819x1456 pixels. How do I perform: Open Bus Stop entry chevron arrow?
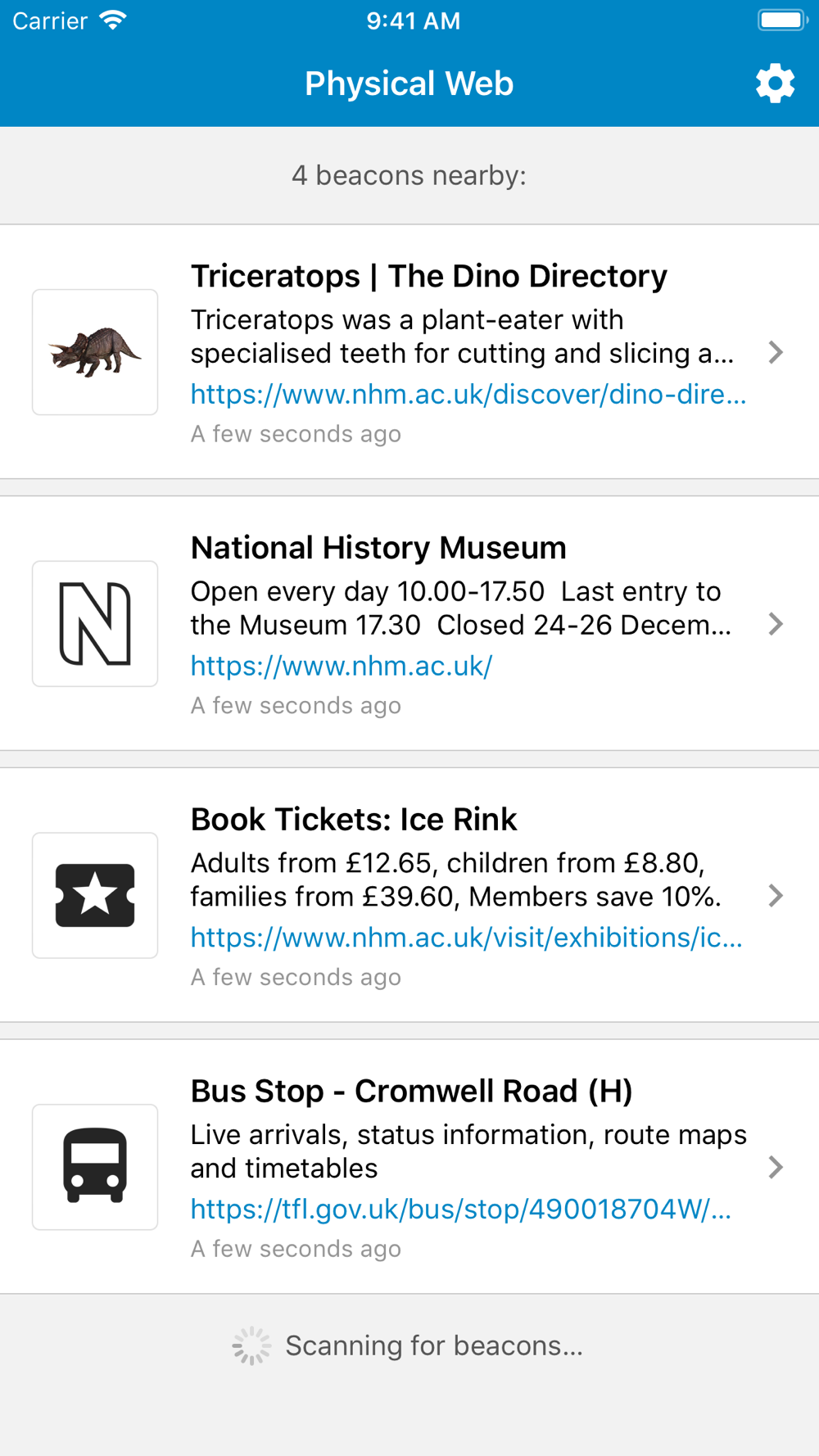[776, 1167]
